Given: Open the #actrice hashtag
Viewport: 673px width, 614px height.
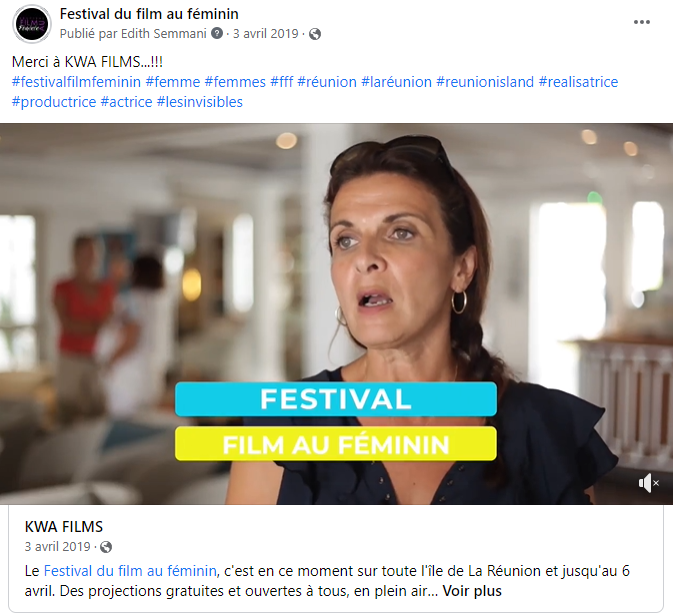Looking at the screenshot, I should click(126, 102).
